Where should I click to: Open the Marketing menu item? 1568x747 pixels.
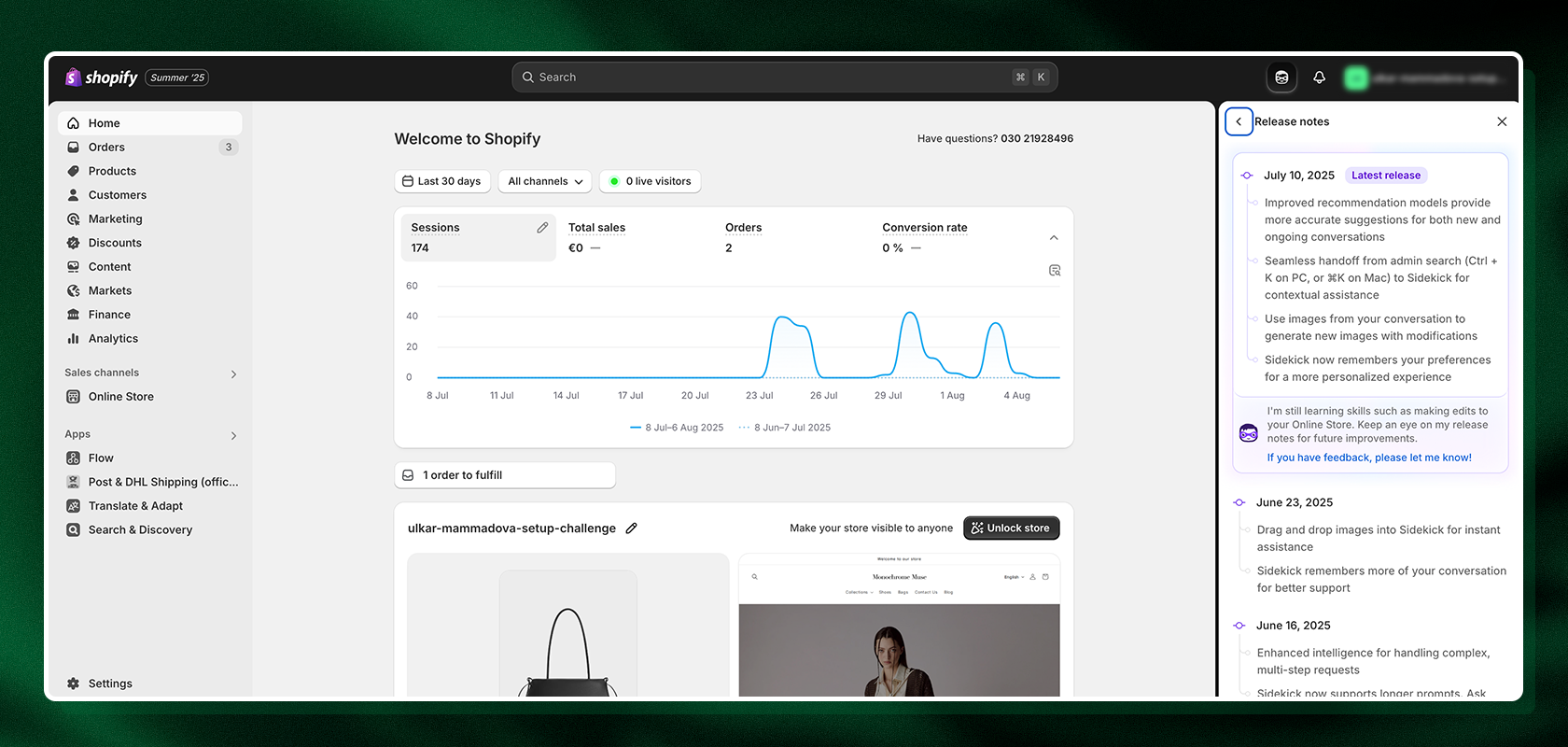pos(149,219)
